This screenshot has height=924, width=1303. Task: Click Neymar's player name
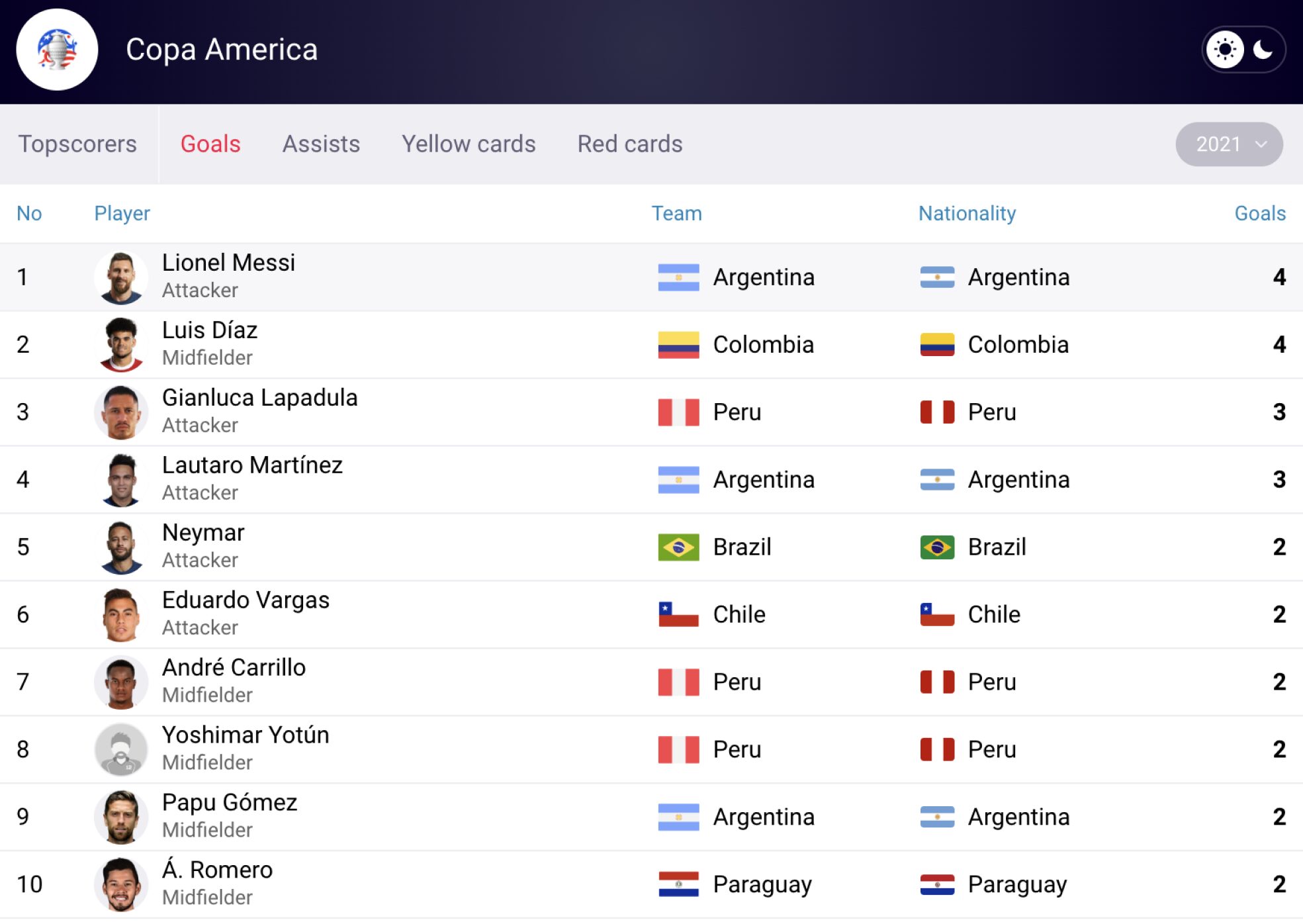(203, 533)
